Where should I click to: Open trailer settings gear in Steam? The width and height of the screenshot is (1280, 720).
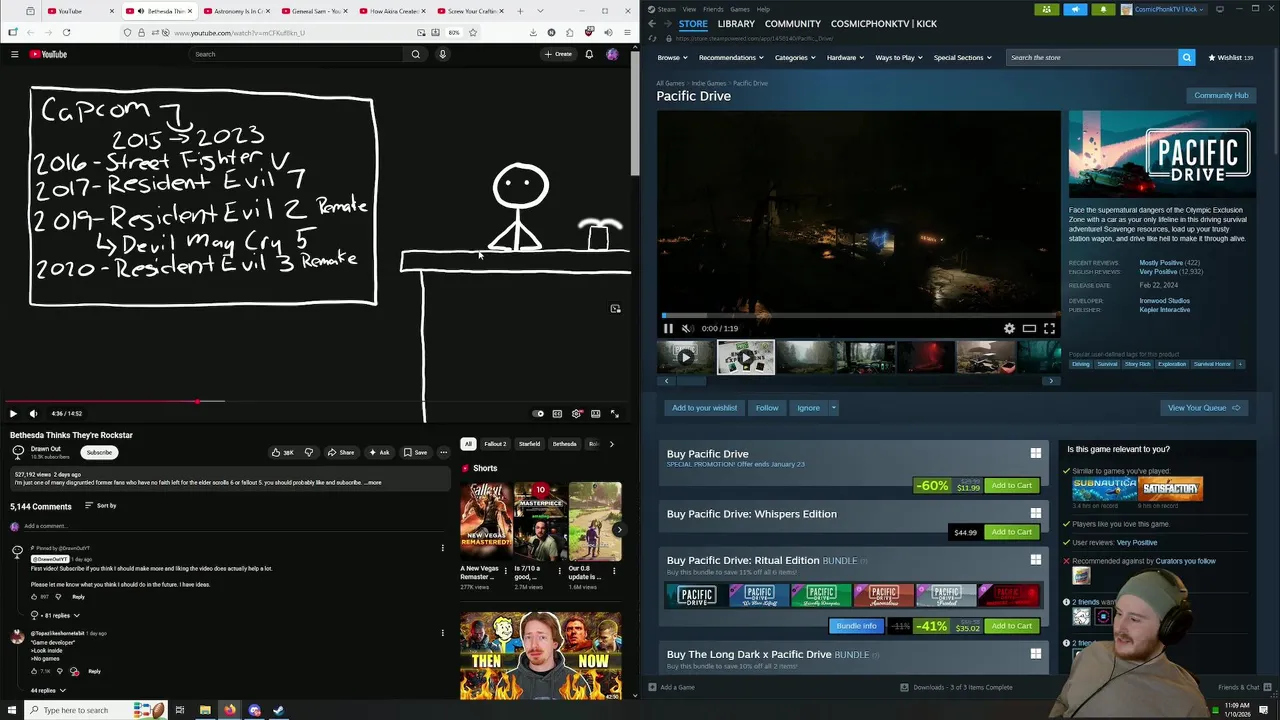click(x=1009, y=328)
